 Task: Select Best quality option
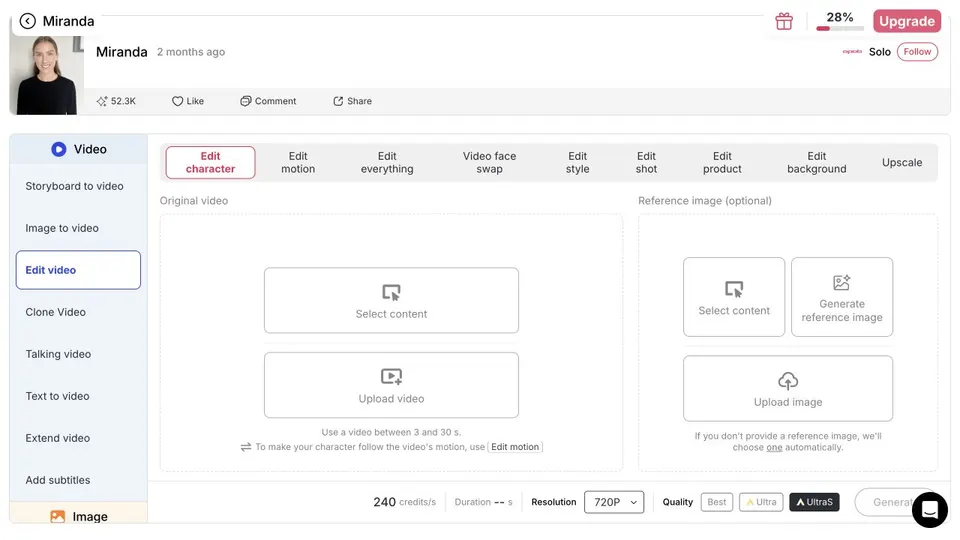click(x=716, y=502)
